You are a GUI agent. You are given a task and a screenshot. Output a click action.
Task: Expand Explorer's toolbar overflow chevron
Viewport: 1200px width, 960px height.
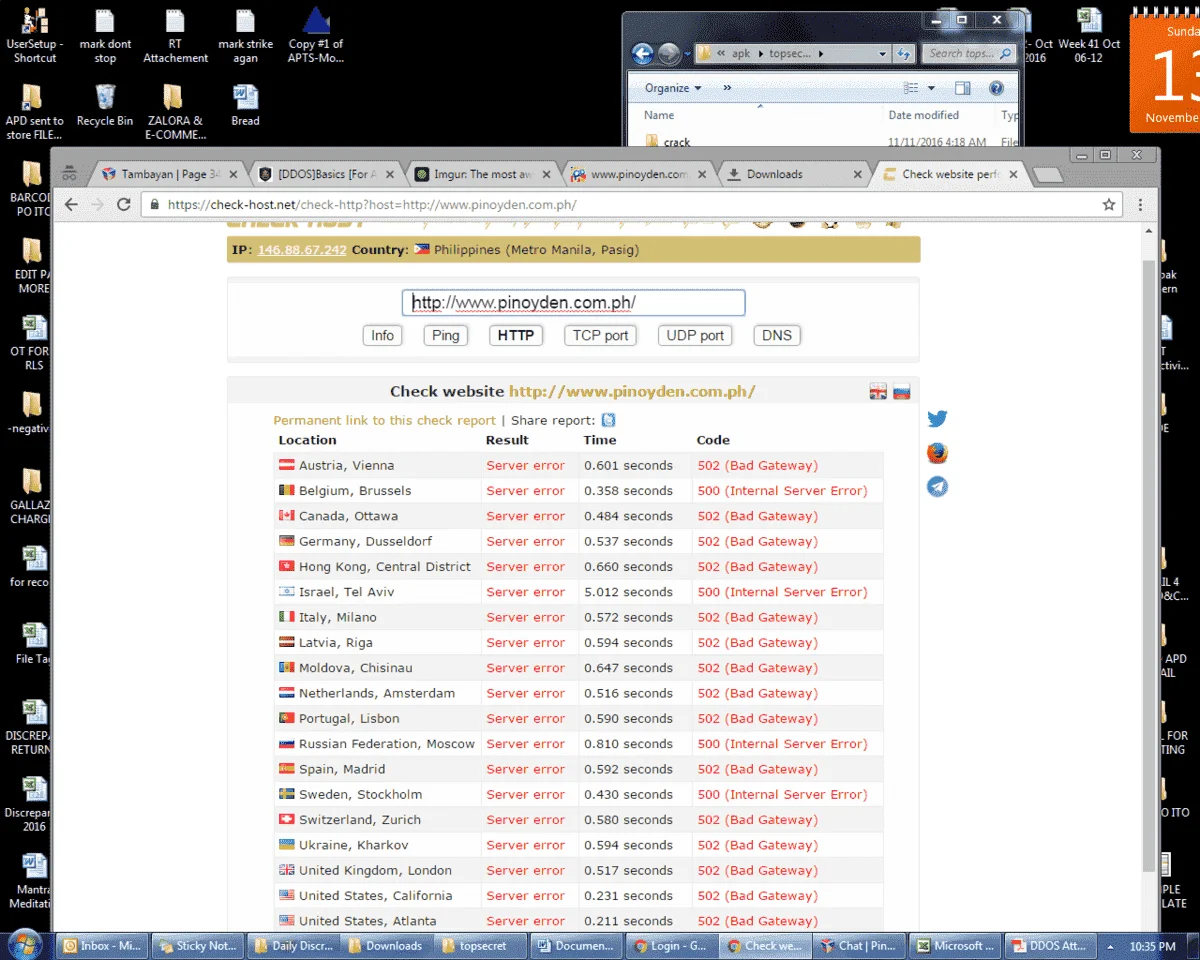pos(727,88)
